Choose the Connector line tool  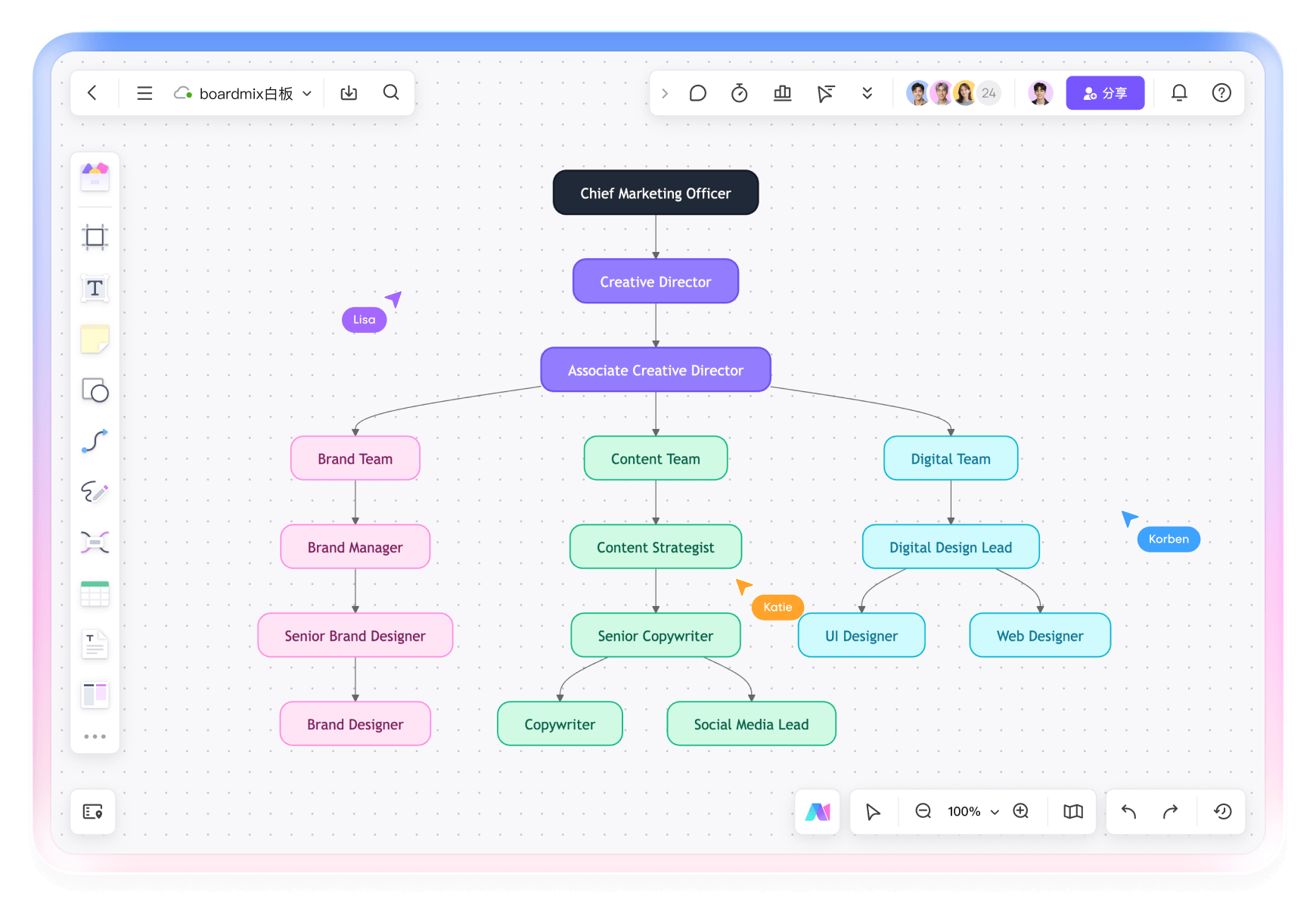[x=95, y=441]
